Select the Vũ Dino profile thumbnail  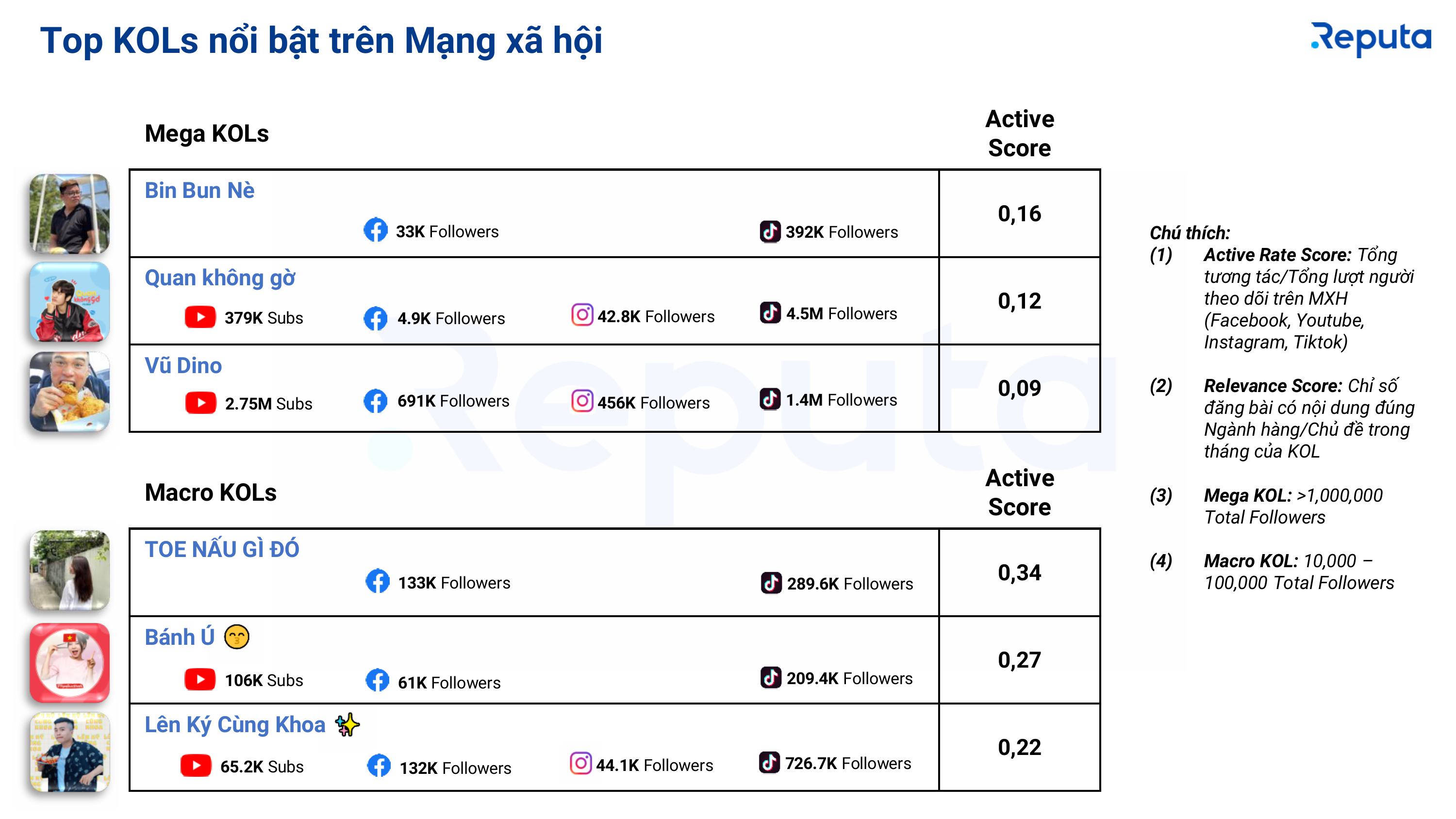pyautogui.click(x=69, y=392)
